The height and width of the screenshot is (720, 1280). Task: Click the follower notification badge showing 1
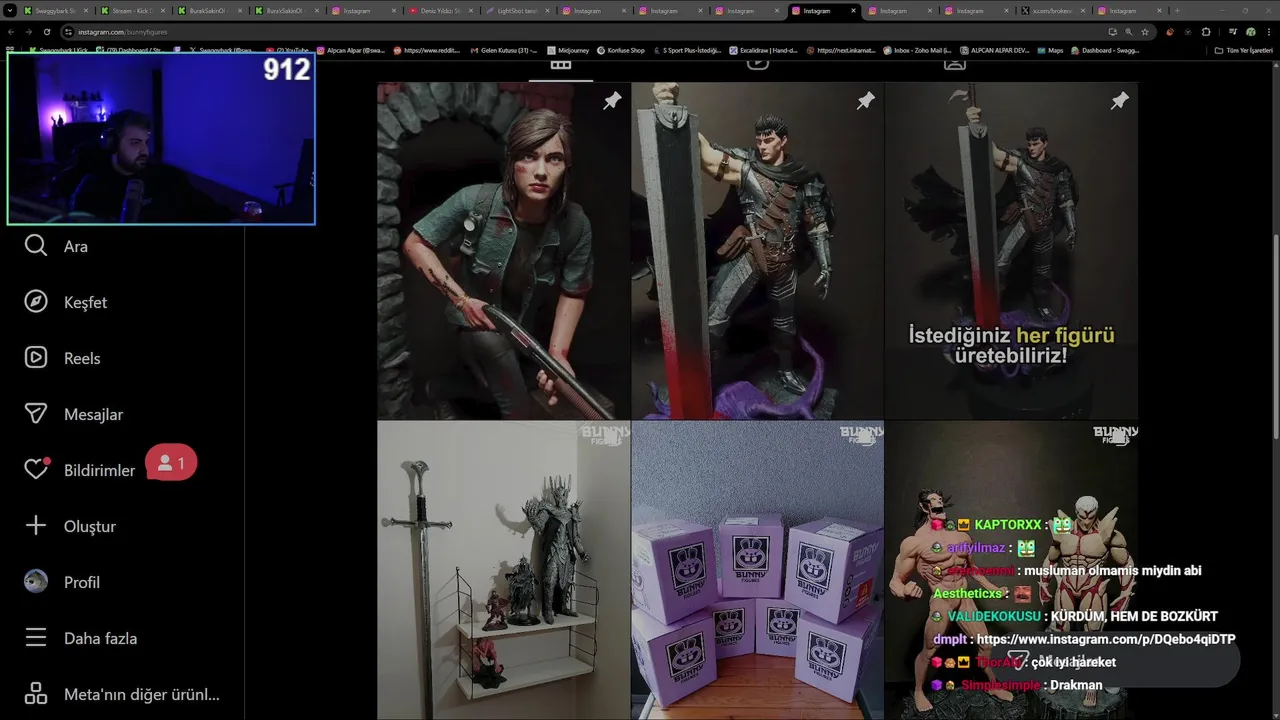(171, 463)
